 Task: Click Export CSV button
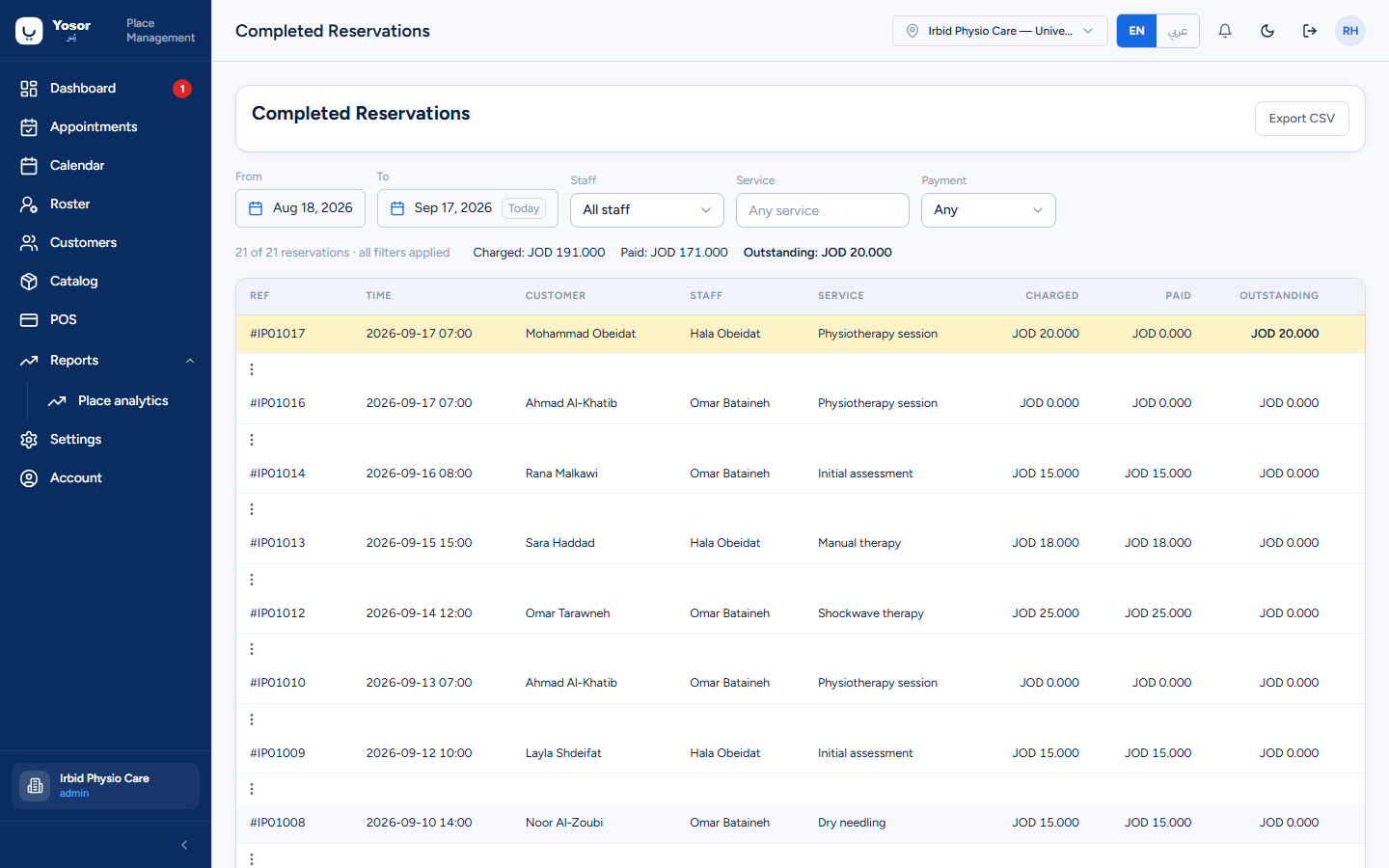click(x=1301, y=119)
